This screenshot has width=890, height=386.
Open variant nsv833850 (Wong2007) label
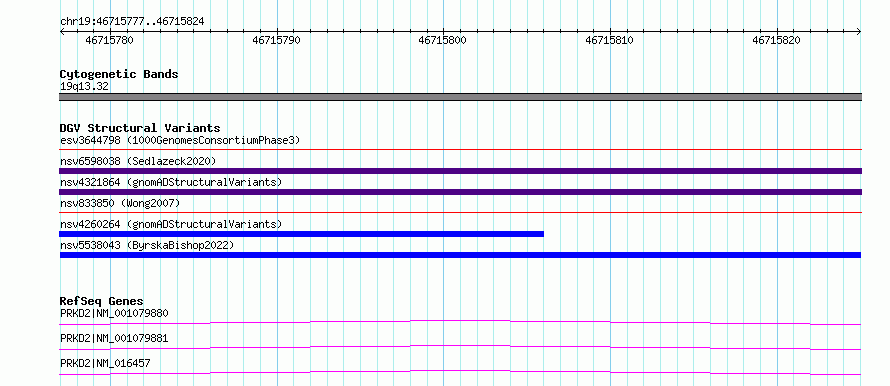tap(120, 203)
